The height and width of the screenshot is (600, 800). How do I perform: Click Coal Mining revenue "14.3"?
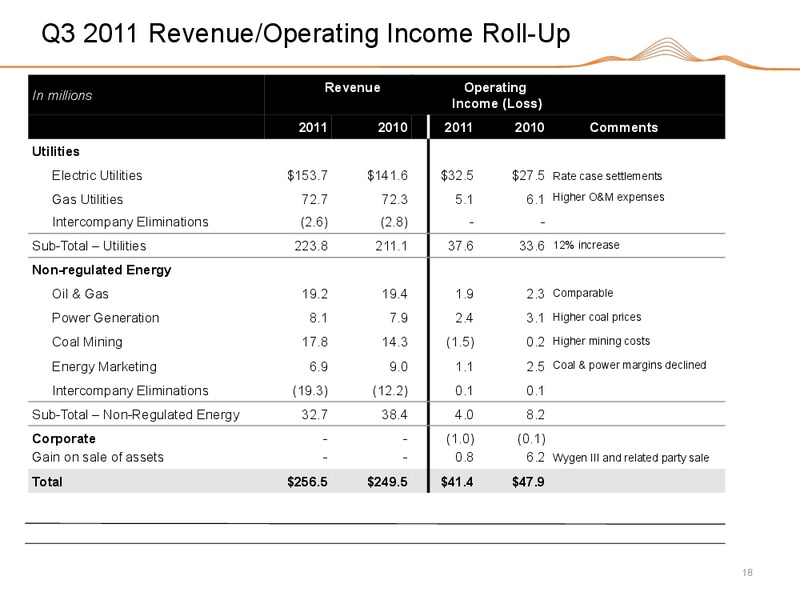tap(394, 342)
